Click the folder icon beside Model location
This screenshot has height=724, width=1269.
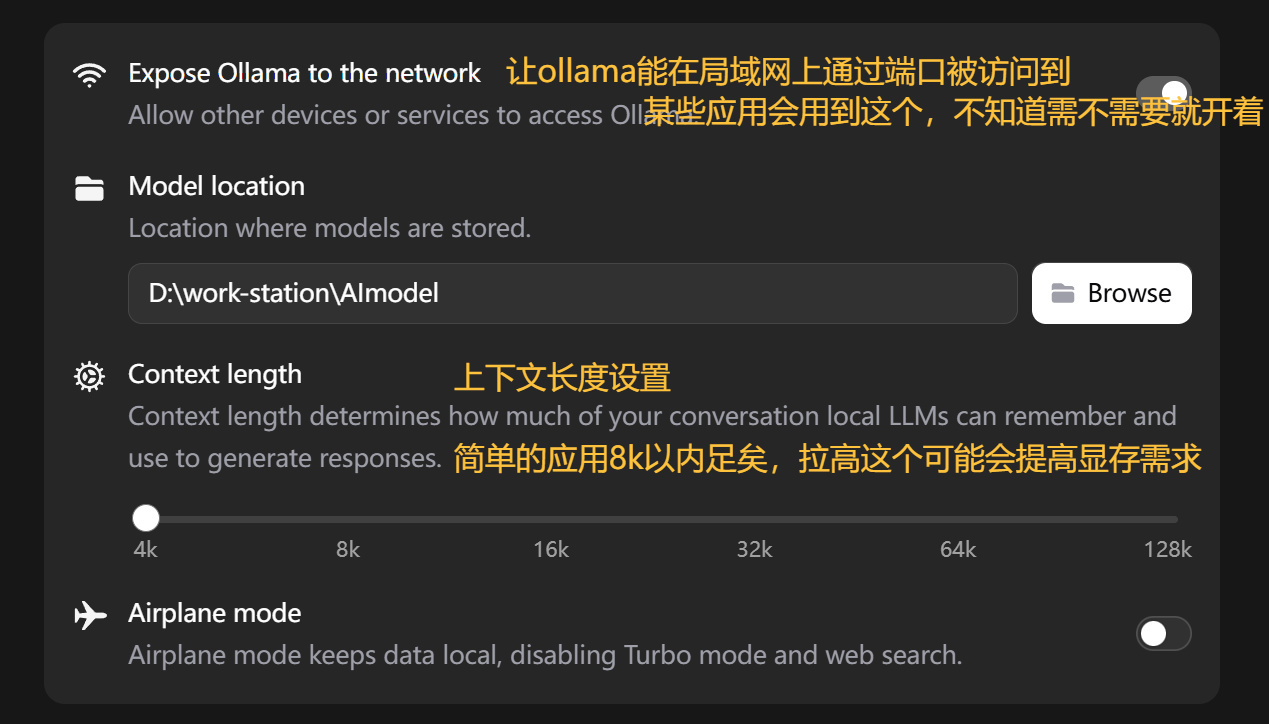(90, 188)
